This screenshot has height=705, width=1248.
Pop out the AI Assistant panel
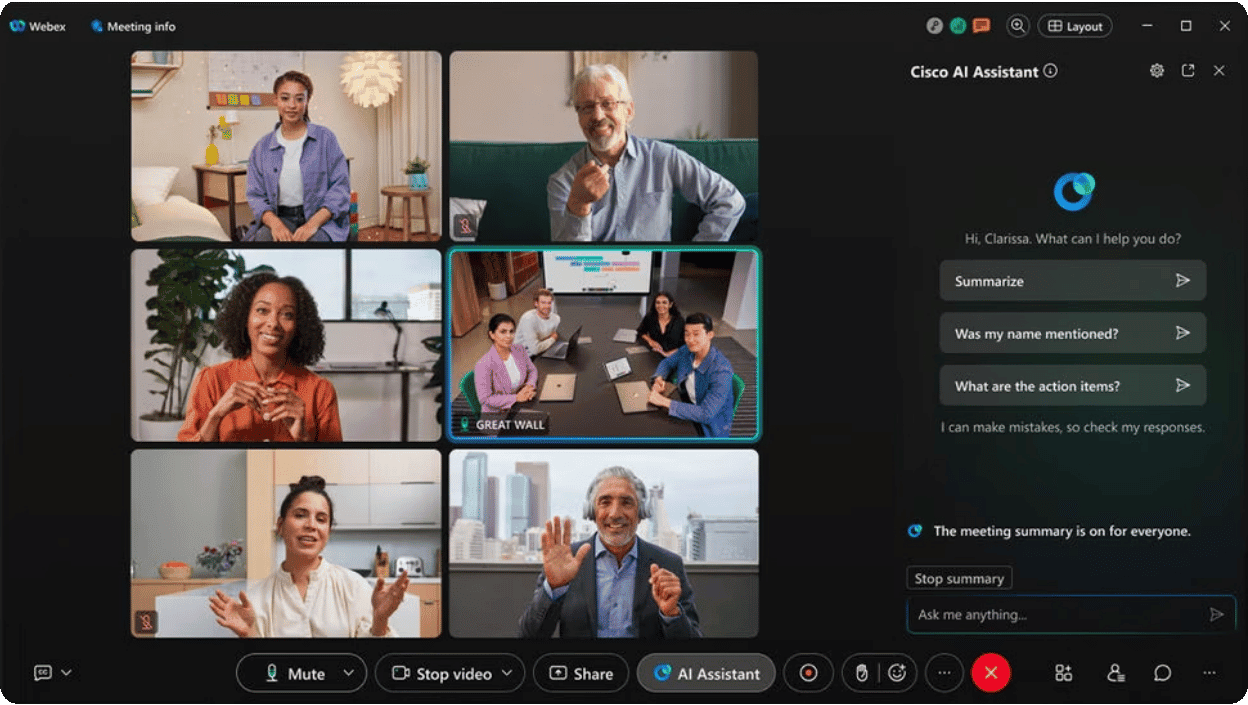tap(1188, 71)
